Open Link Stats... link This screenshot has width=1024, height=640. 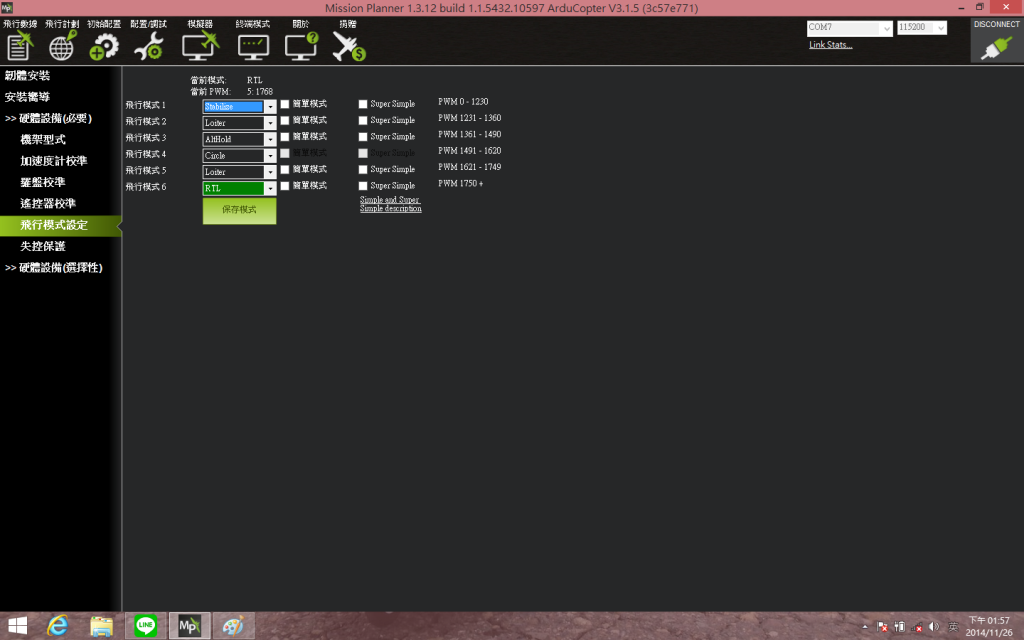(830, 44)
